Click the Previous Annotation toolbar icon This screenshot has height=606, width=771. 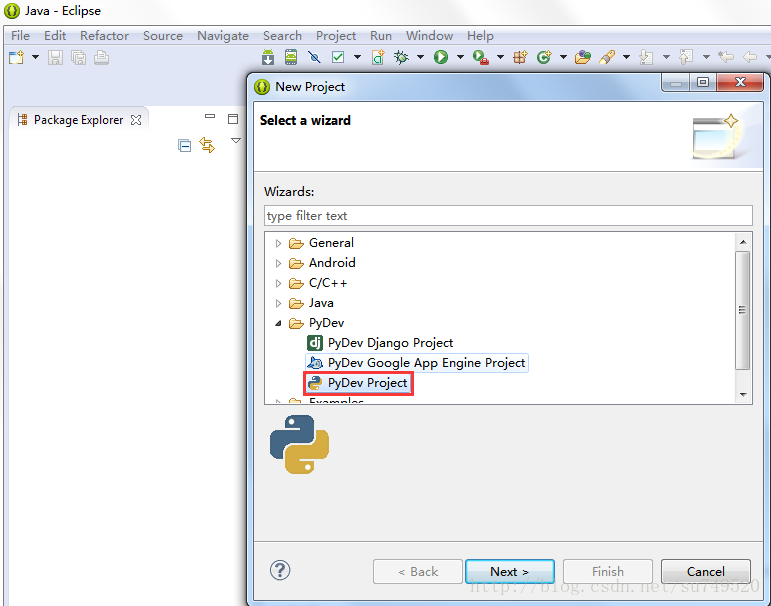point(686,58)
